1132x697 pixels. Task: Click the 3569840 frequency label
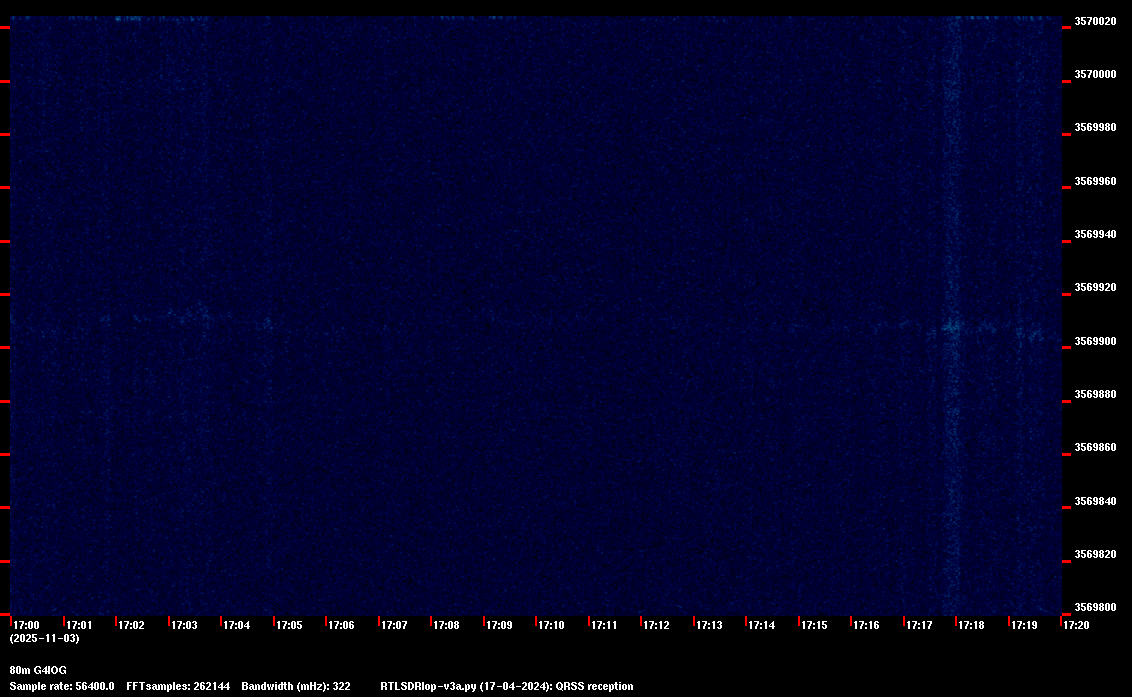point(1095,501)
